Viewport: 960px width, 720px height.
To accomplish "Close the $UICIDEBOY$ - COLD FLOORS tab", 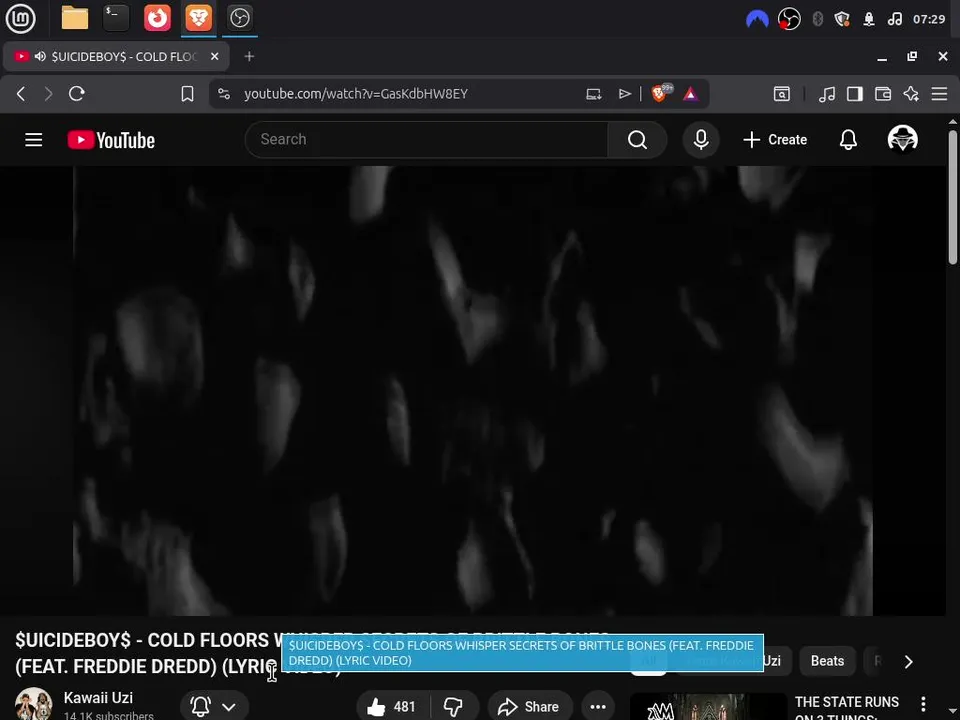I will click(214, 56).
